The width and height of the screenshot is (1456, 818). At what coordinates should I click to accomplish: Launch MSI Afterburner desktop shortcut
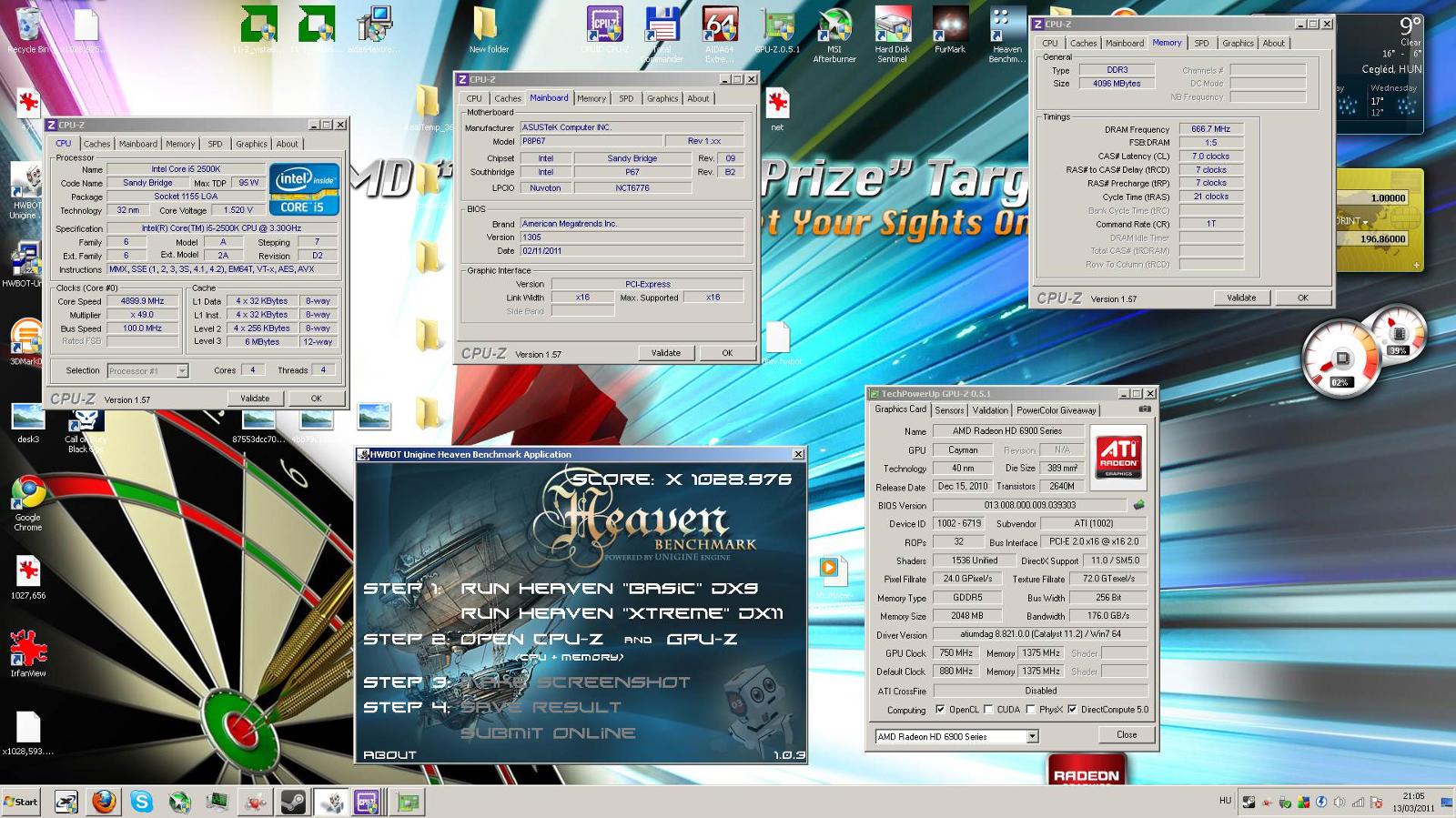coord(834,35)
